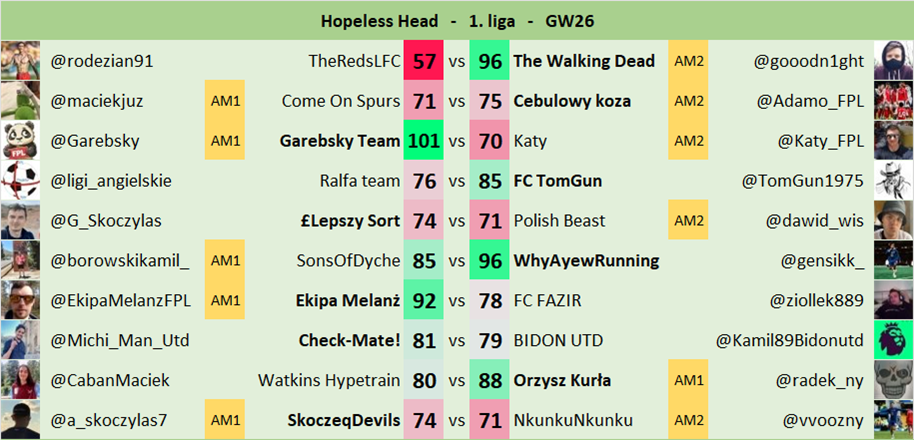Select the Hopeless Head 1. liga GW26 header

(457, 20)
